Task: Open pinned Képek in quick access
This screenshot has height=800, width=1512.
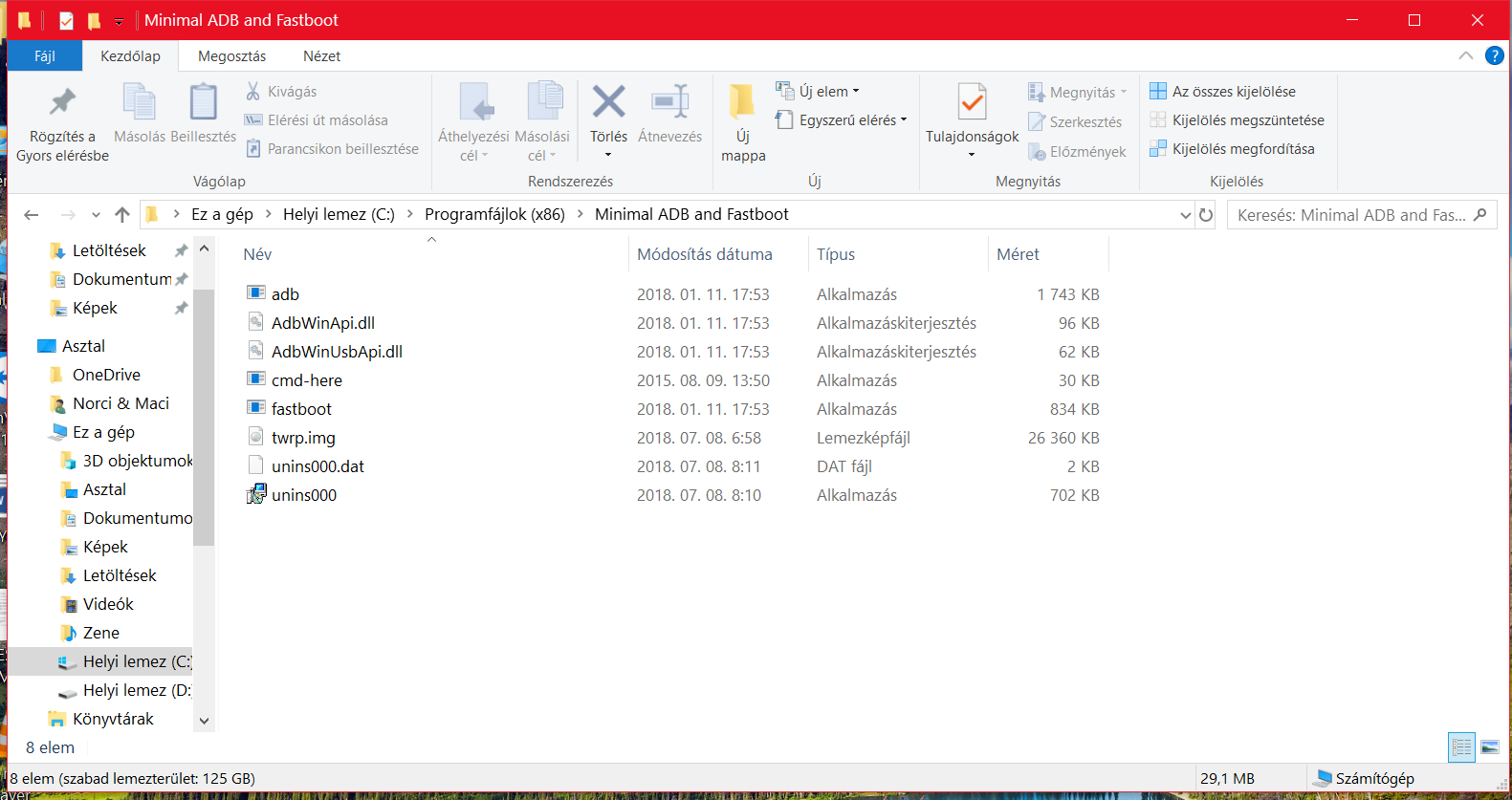Action: pyautogui.click(x=95, y=308)
